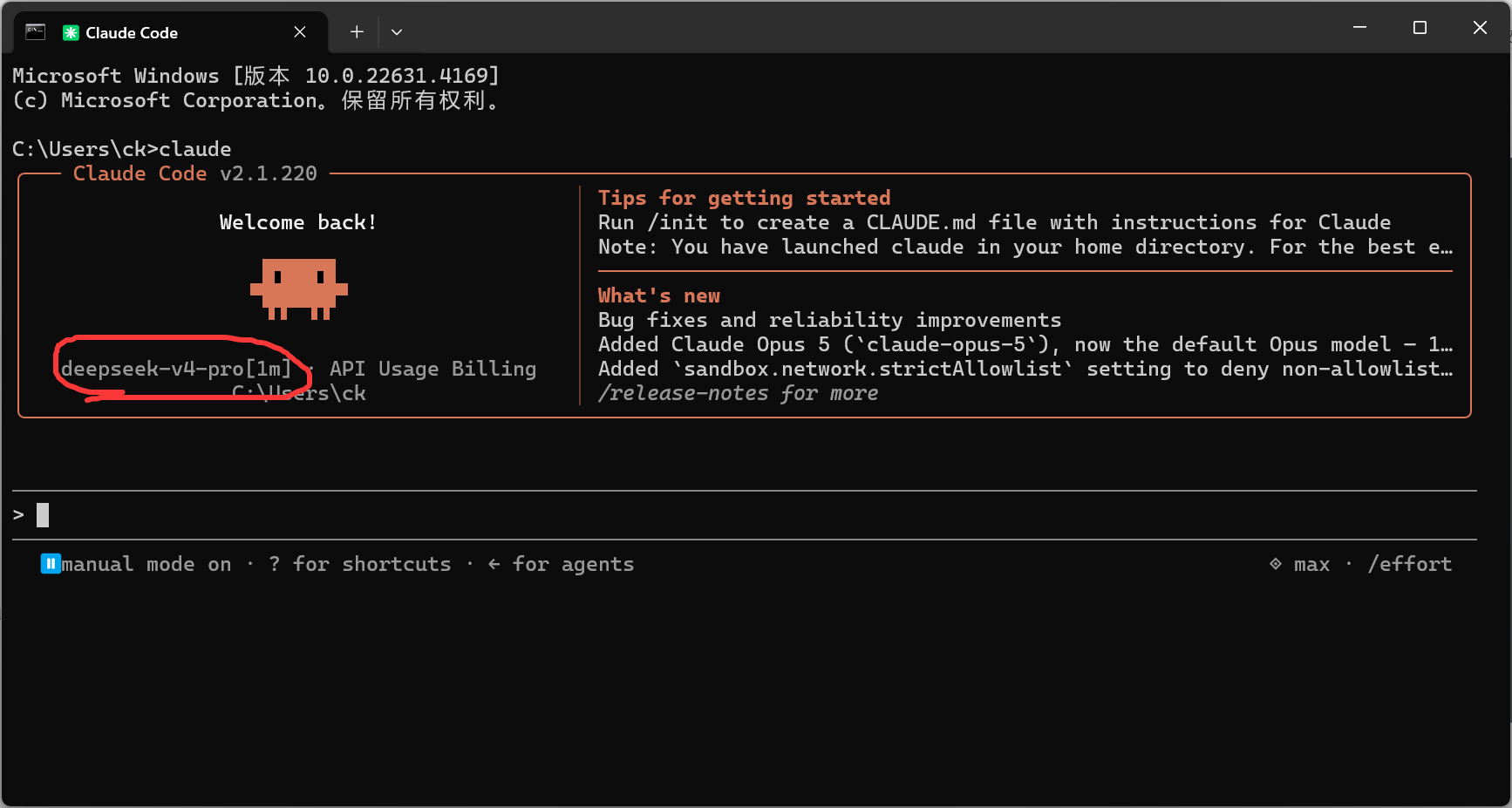
Task: Open a new terminal tab
Action: 357,32
